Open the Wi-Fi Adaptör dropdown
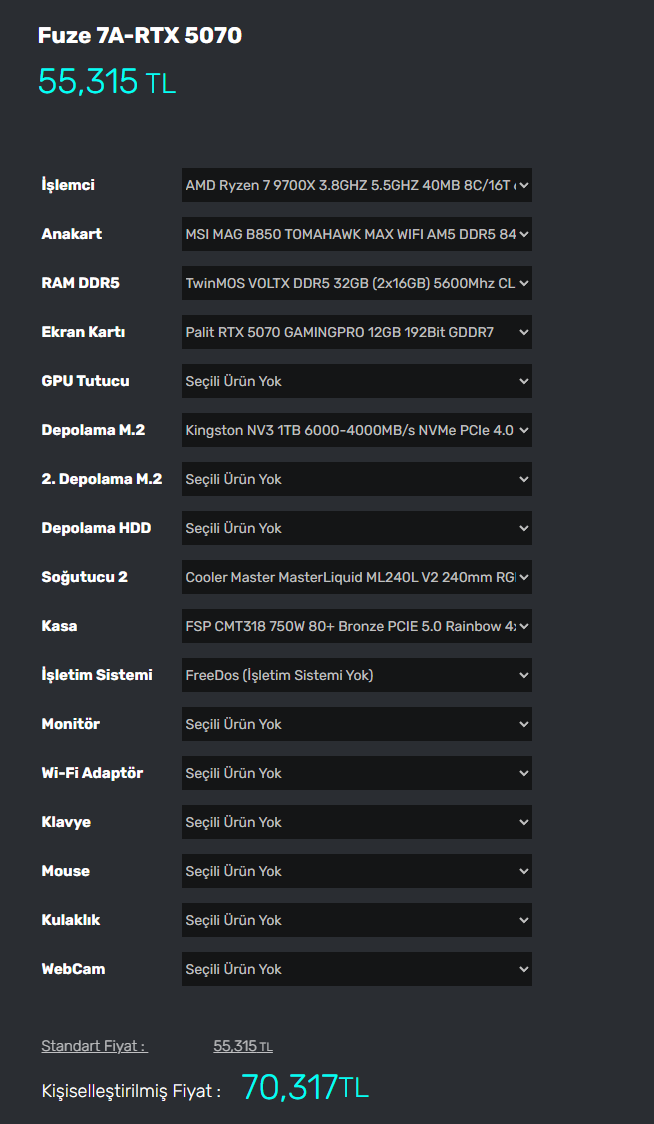The width and height of the screenshot is (654, 1124). pyautogui.click(x=356, y=773)
